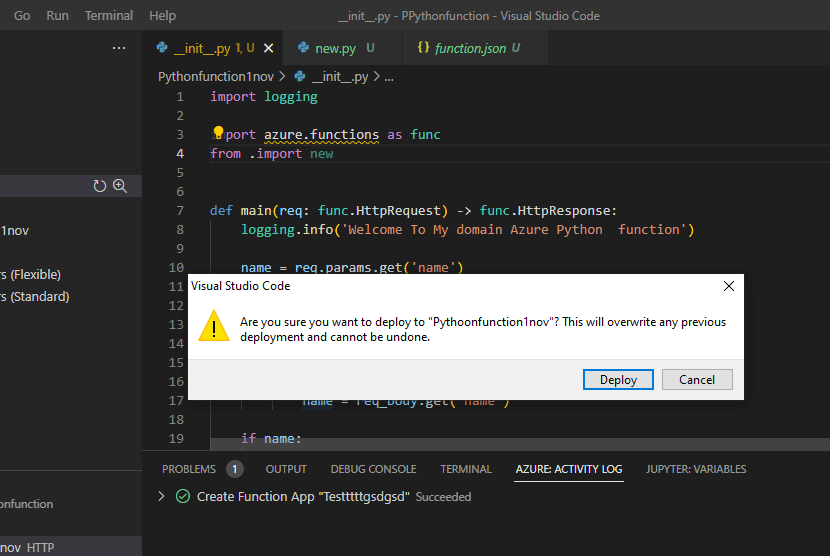The height and width of the screenshot is (556, 830).
Task: Click line number 4 in gutter
Action: pyautogui.click(x=180, y=154)
